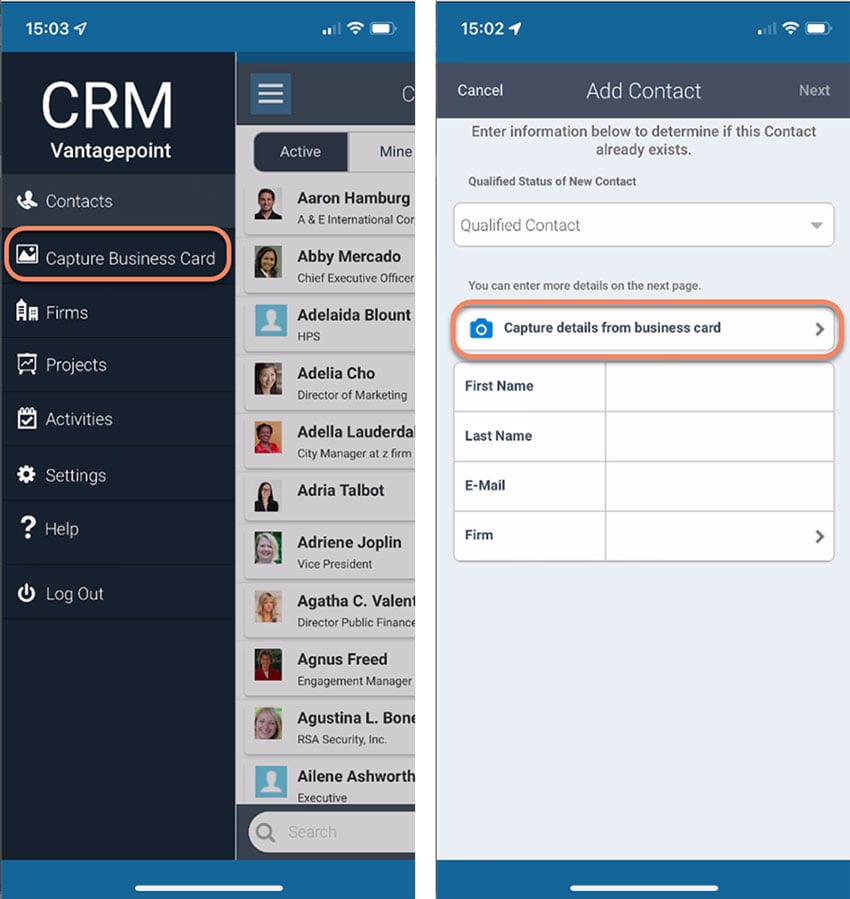Select the Adriene Joplin contact name
The image size is (850, 899).
point(349,542)
